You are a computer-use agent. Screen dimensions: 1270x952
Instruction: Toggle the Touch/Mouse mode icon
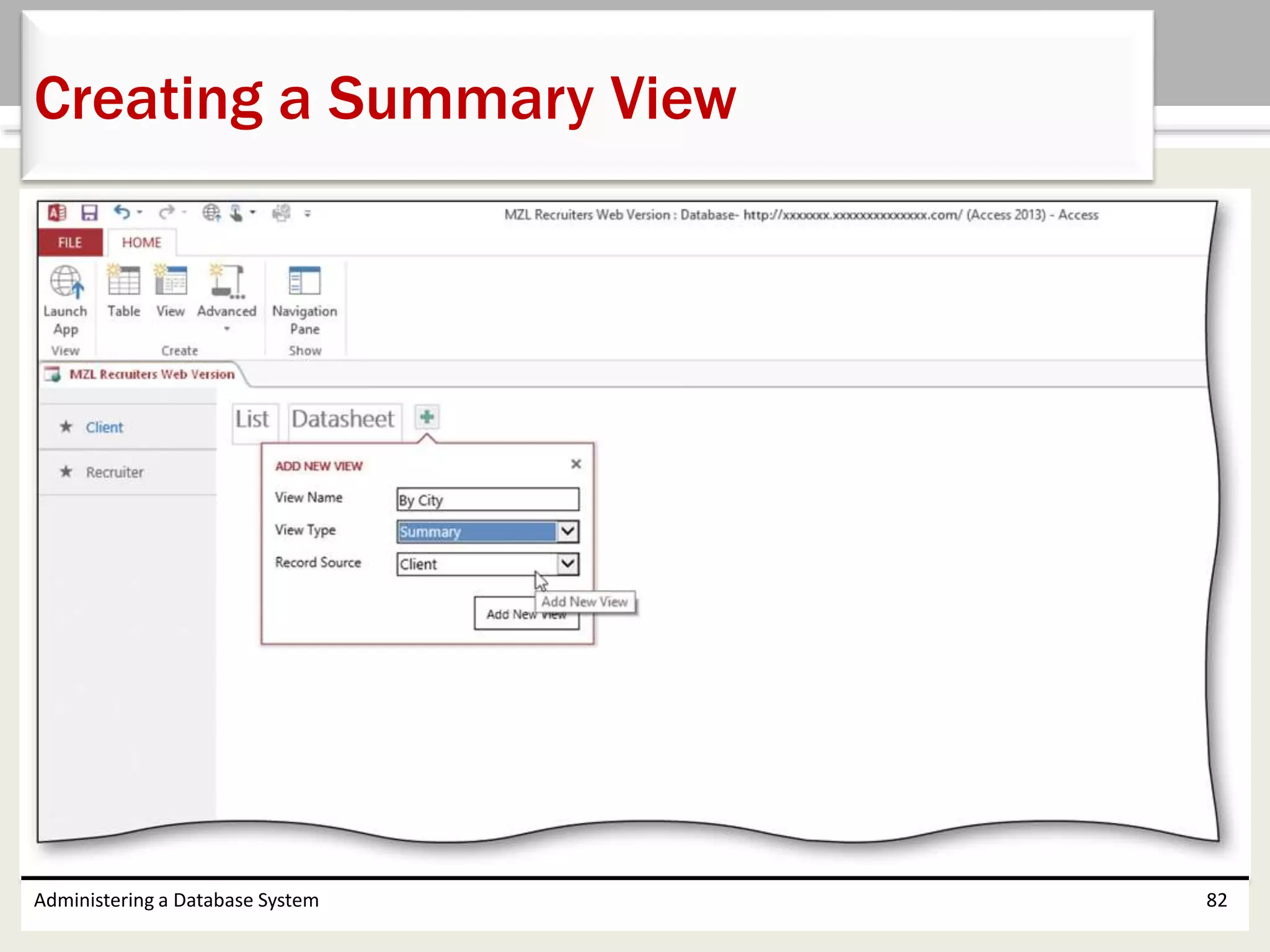click(x=236, y=213)
